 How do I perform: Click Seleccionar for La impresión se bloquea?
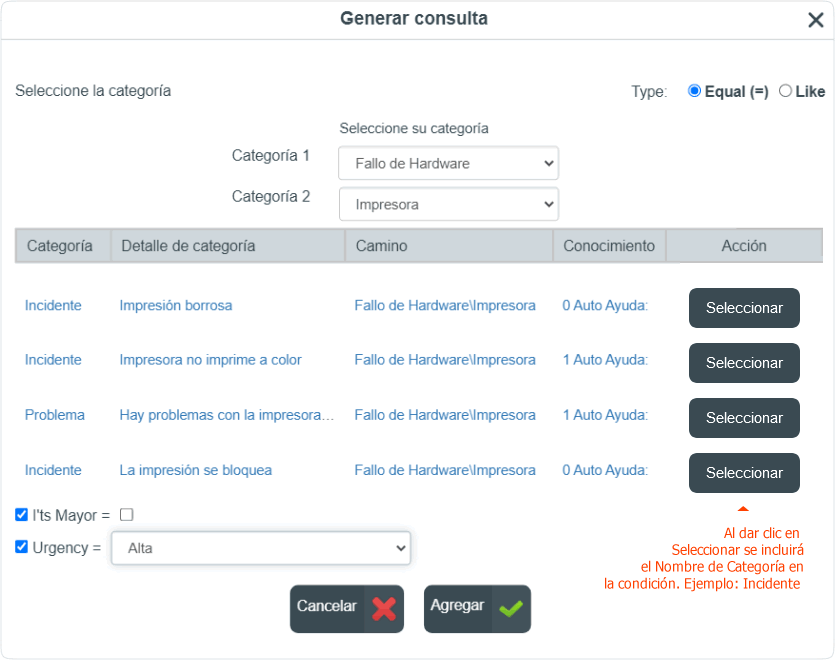(744, 473)
